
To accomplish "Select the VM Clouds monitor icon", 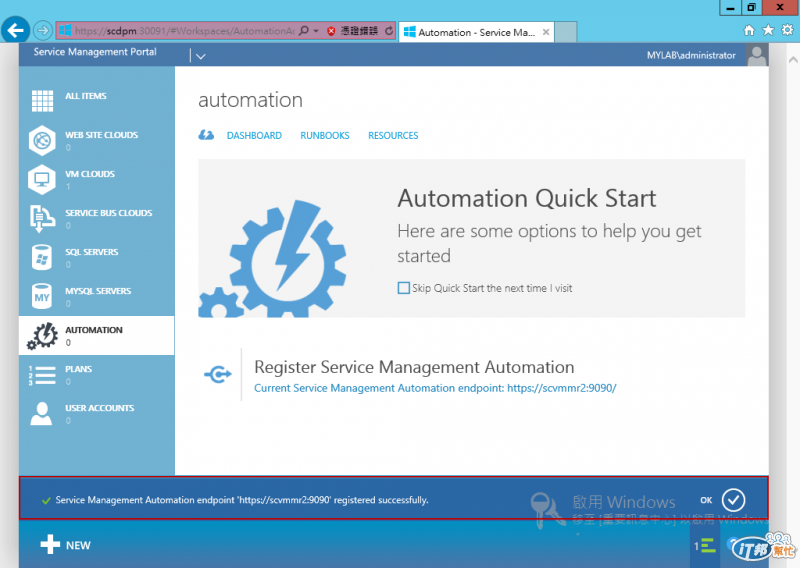I will click(41, 180).
